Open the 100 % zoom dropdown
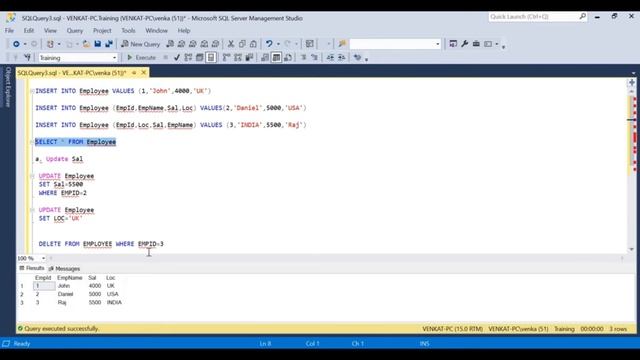 coord(43,258)
